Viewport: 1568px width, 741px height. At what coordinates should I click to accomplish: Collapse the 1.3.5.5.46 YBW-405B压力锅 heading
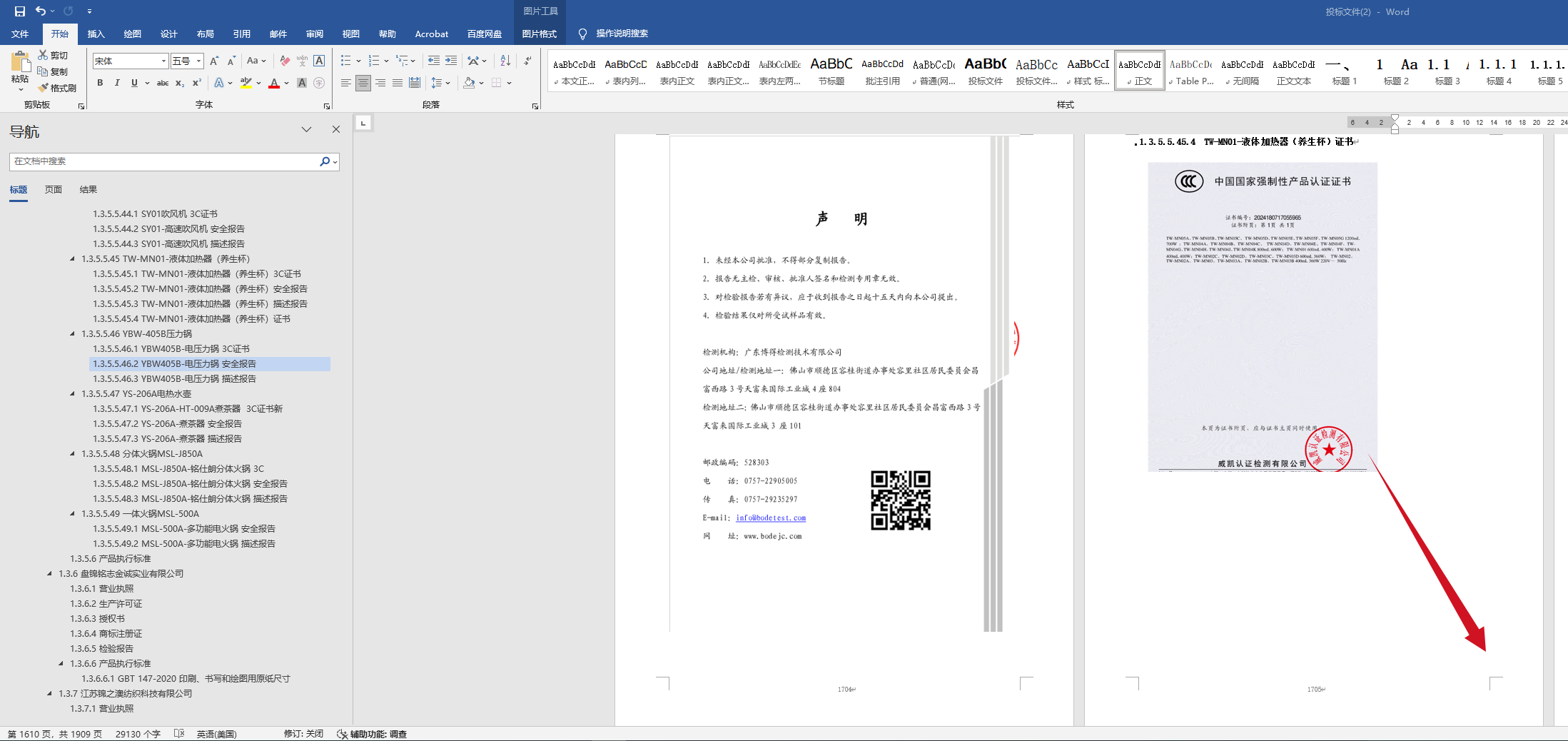coord(72,333)
